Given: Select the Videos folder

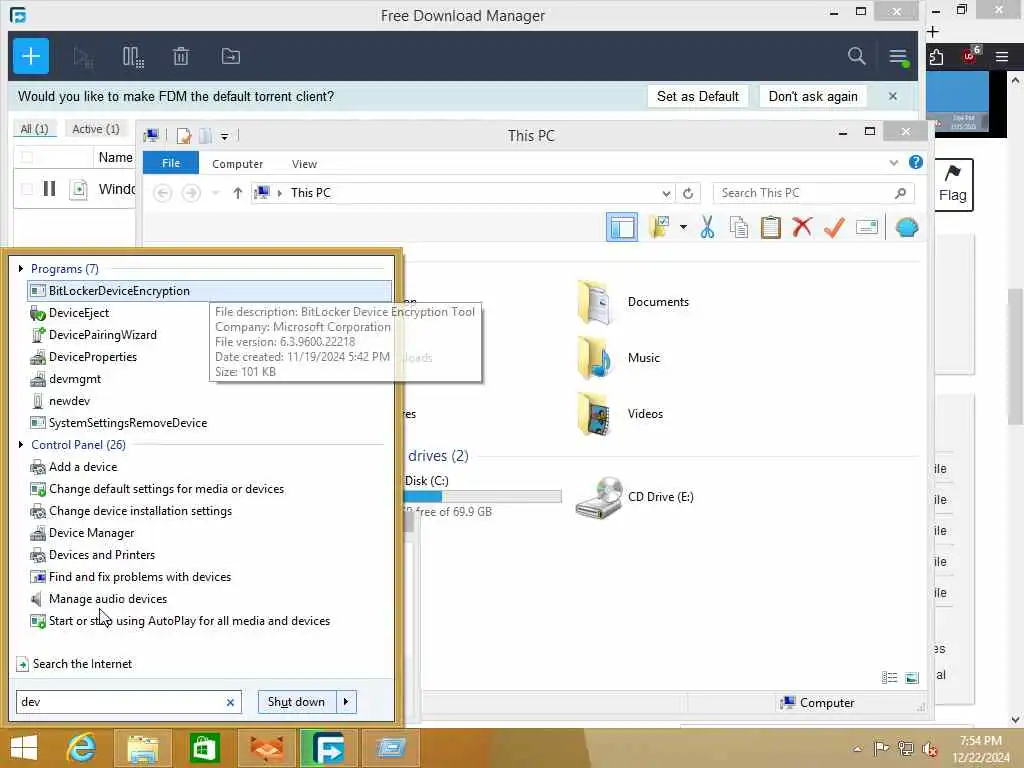Looking at the screenshot, I should (620, 413).
